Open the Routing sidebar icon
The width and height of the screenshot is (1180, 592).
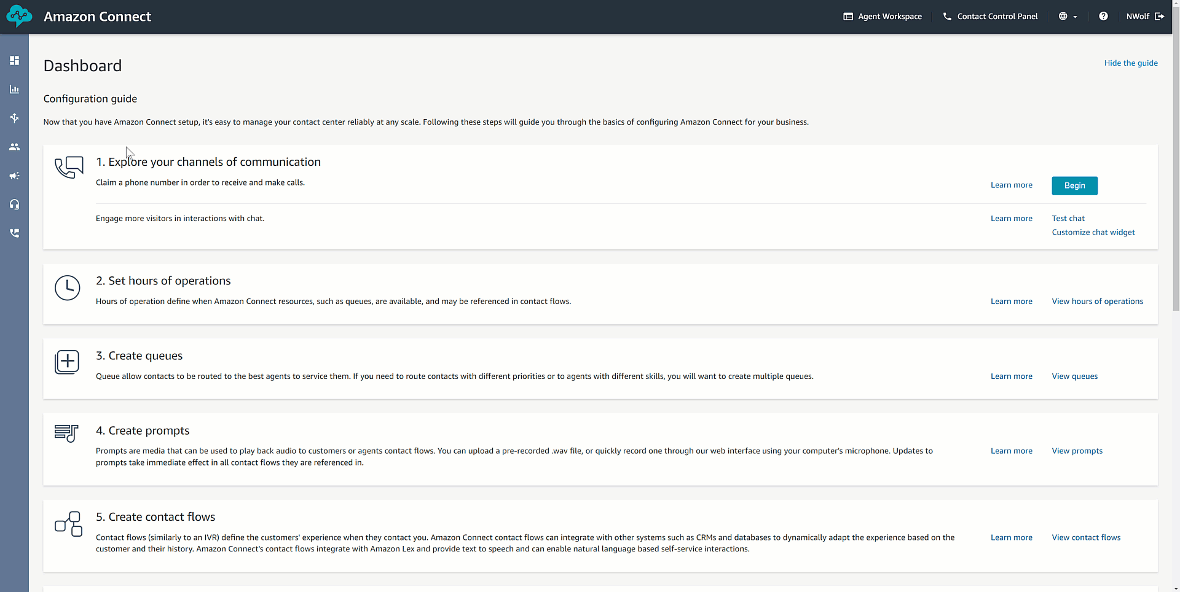(14, 117)
